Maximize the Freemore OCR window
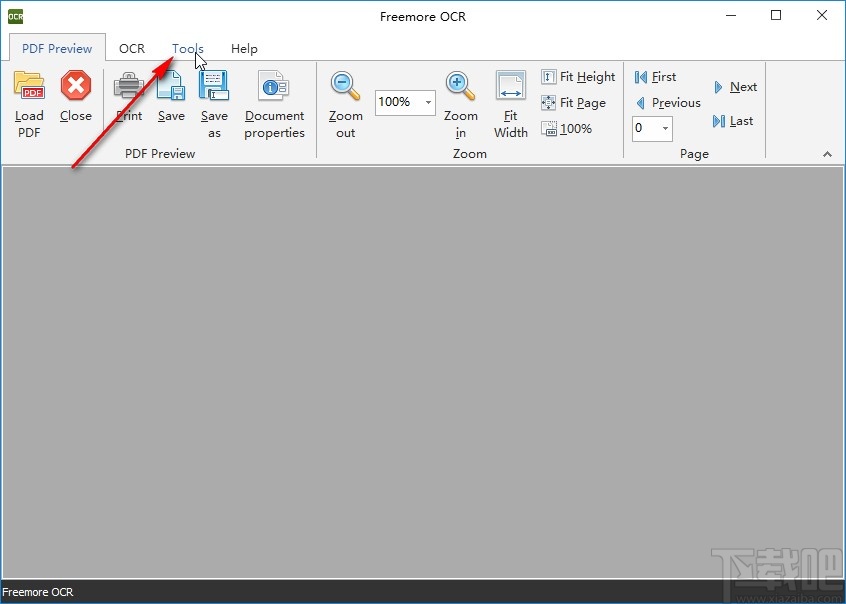Image resolution: width=846 pixels, height=604 pixels. [776, 15]
